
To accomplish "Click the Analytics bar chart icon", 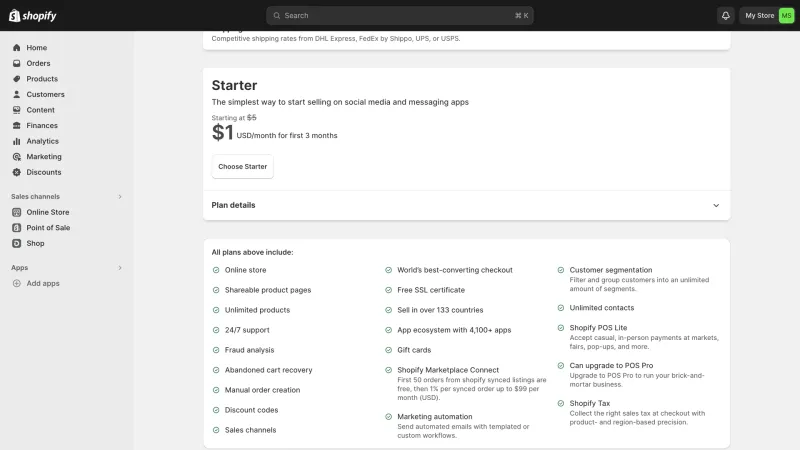I will (x=16, y=141).
